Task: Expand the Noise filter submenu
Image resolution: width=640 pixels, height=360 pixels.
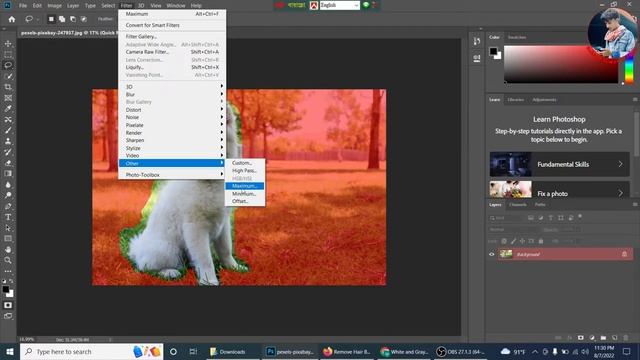Action: [x=172, y=117]
